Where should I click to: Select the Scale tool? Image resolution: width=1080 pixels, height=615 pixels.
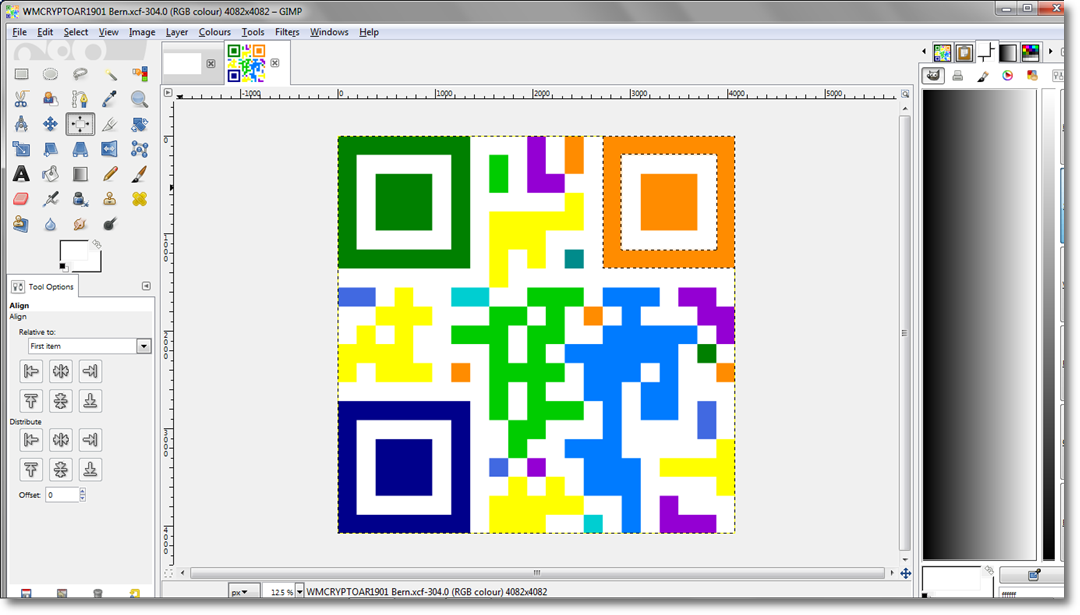click(x=21, y=149)
